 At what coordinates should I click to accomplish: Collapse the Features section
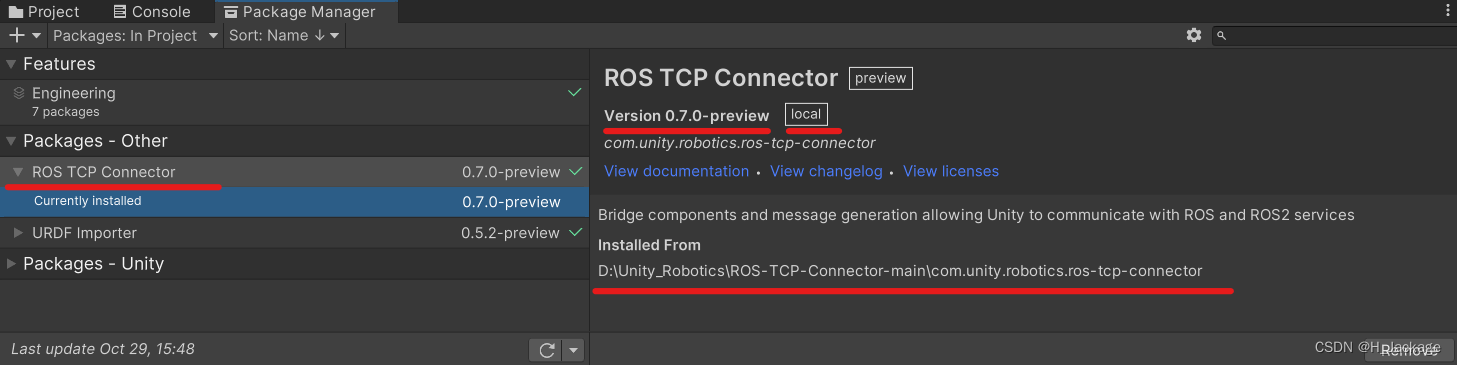coord(11,64)
